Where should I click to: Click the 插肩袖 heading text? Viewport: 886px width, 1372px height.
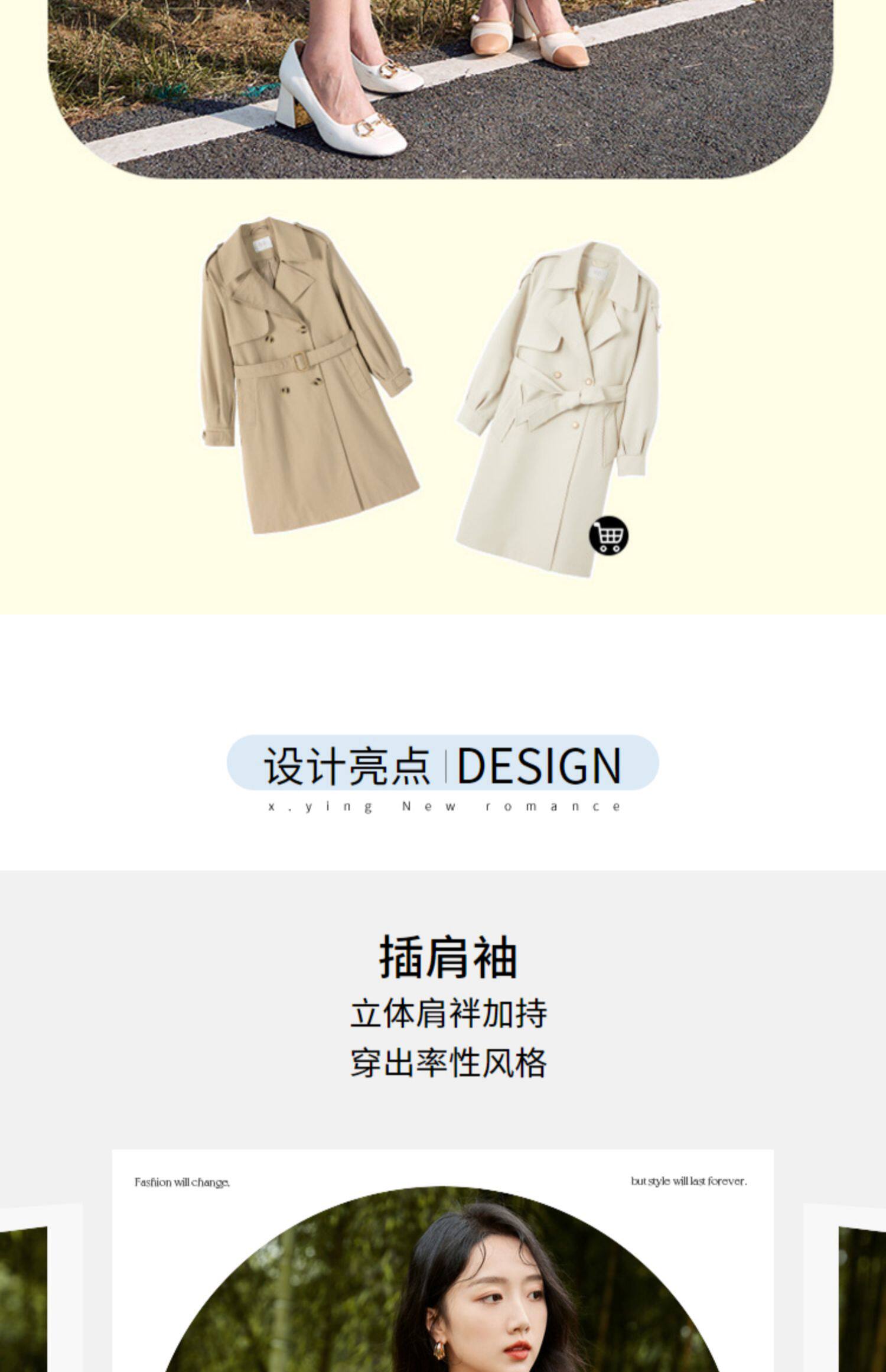448,957
